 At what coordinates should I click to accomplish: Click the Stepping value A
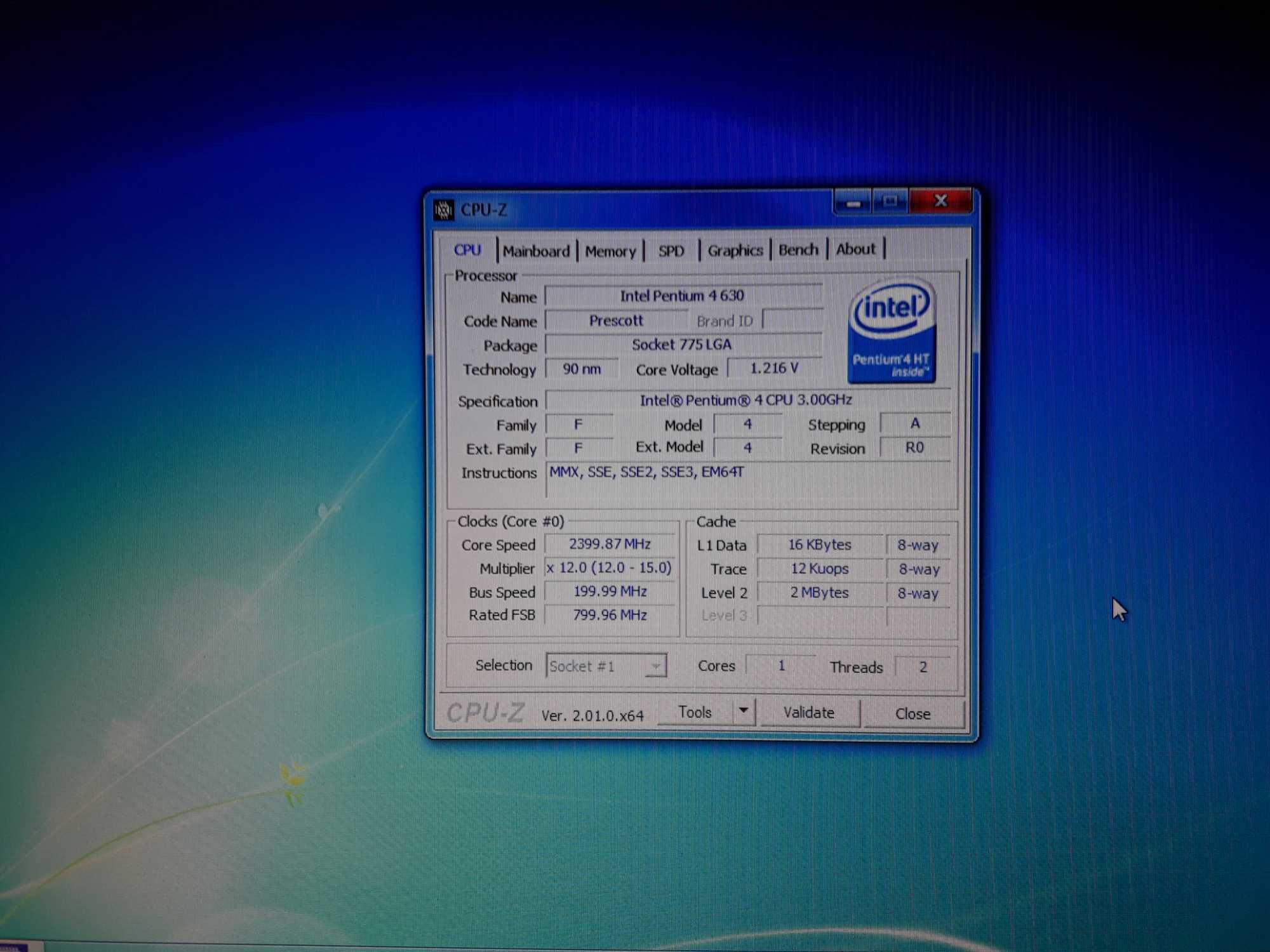915,423
